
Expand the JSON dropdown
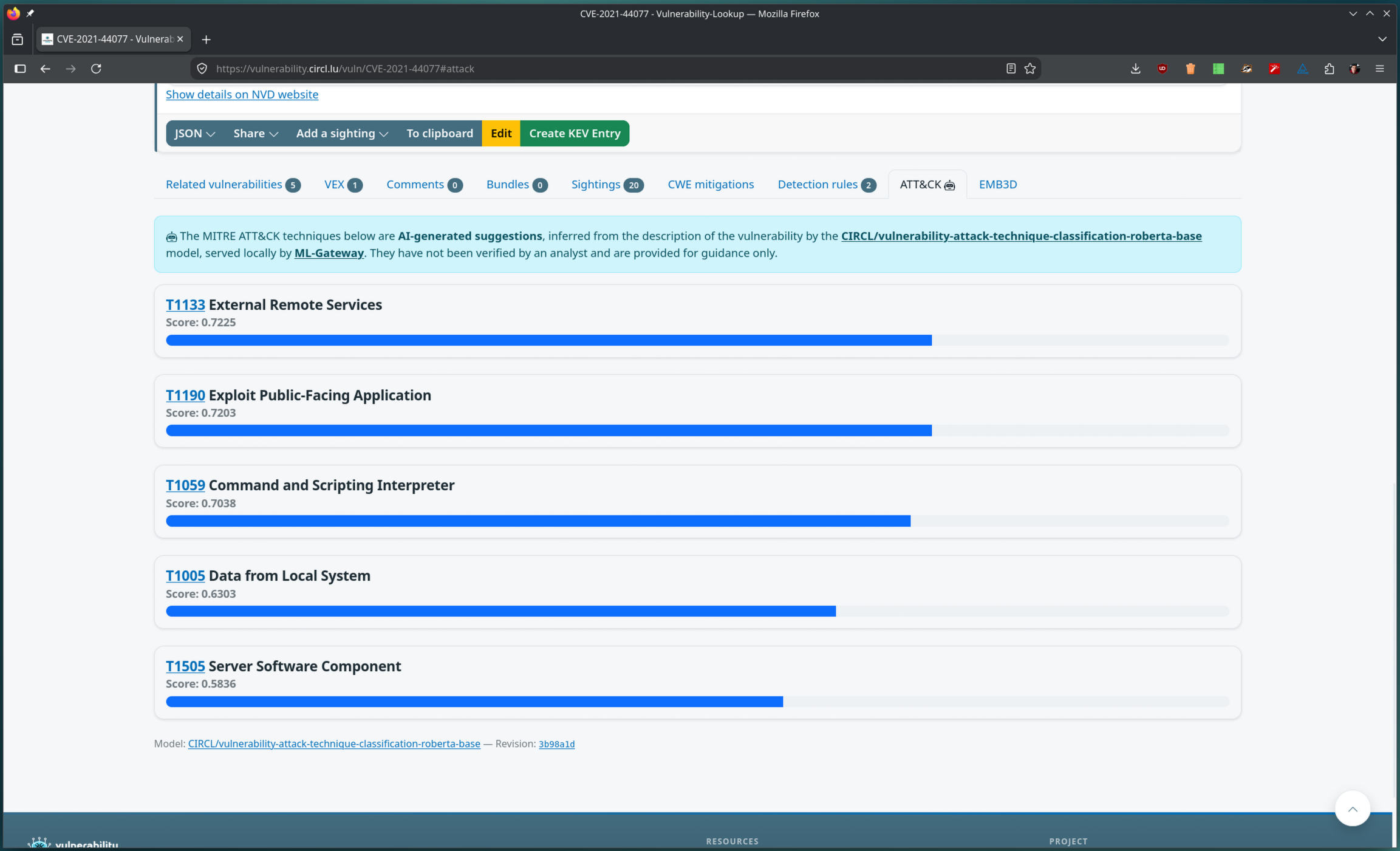[x=195, y=133]
